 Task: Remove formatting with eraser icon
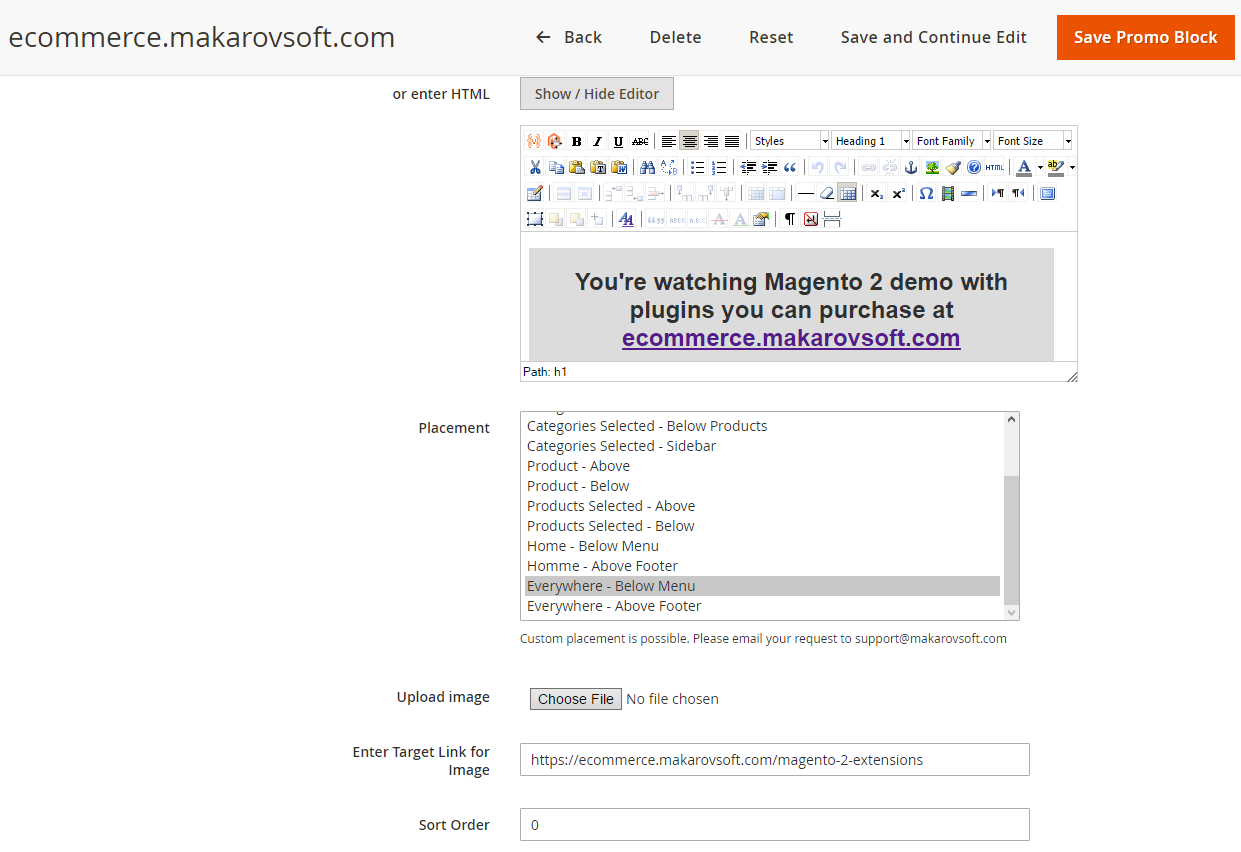click(826, 193)
